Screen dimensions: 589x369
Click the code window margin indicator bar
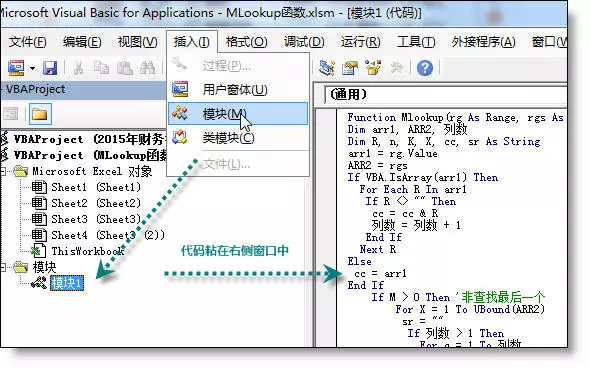326,227
